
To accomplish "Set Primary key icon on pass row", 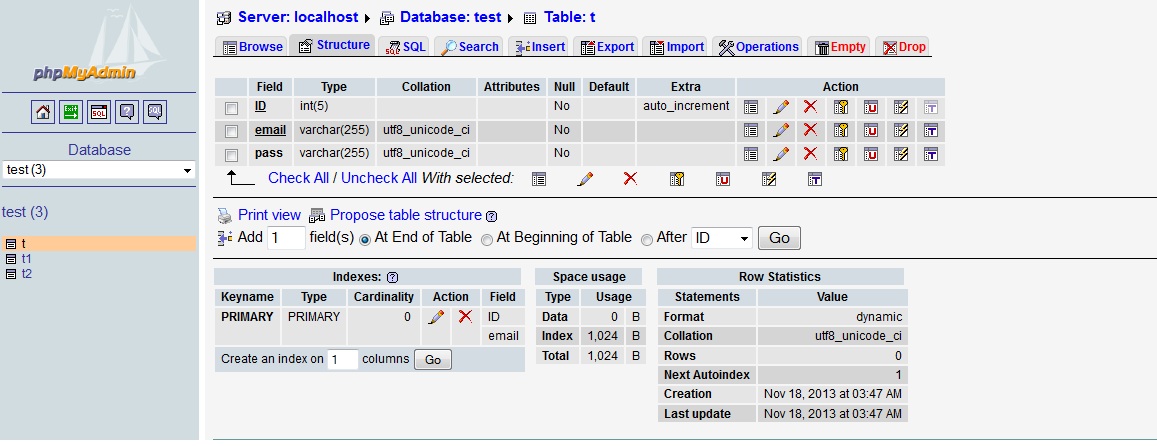I will (x=840, y=154).
